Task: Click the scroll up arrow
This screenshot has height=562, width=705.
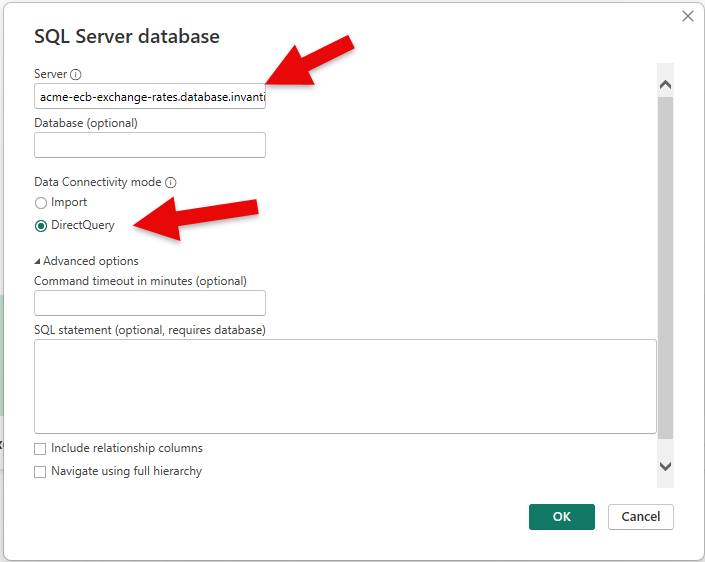Action: tap(666, 86)
